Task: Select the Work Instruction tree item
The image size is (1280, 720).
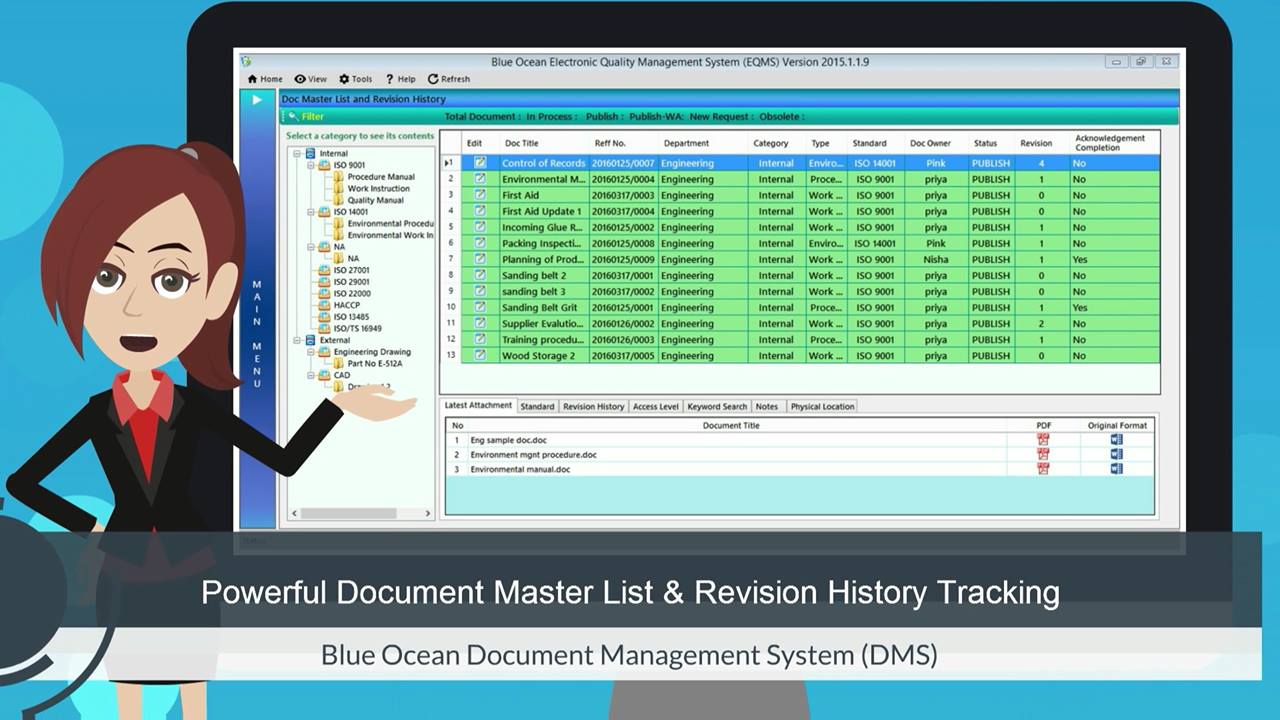Action: (x=378, y=189)
